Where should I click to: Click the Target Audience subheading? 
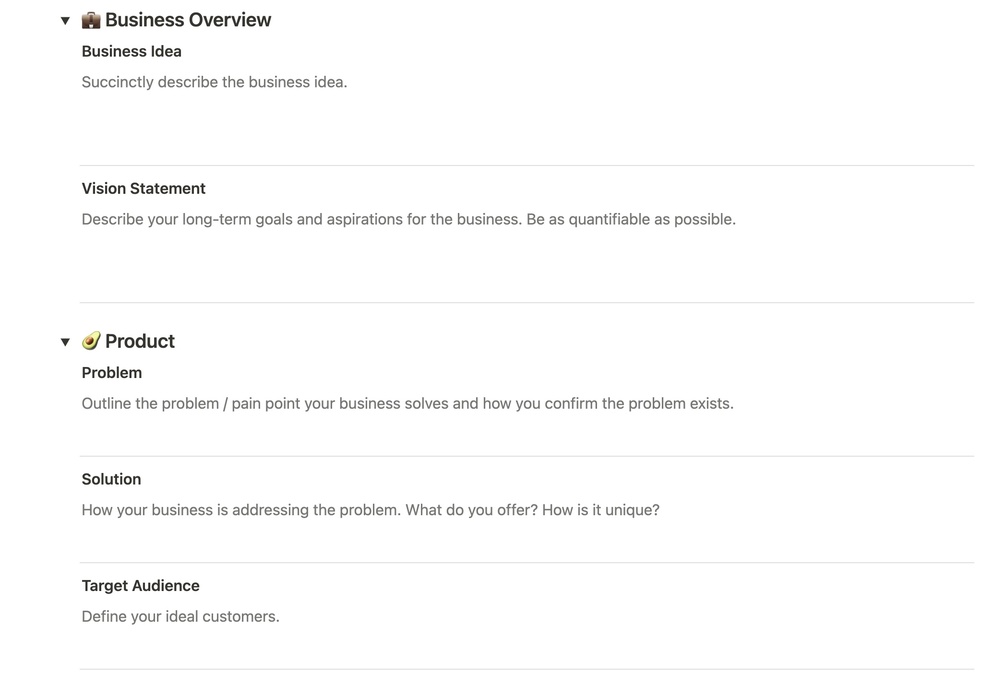click(140, 585)
